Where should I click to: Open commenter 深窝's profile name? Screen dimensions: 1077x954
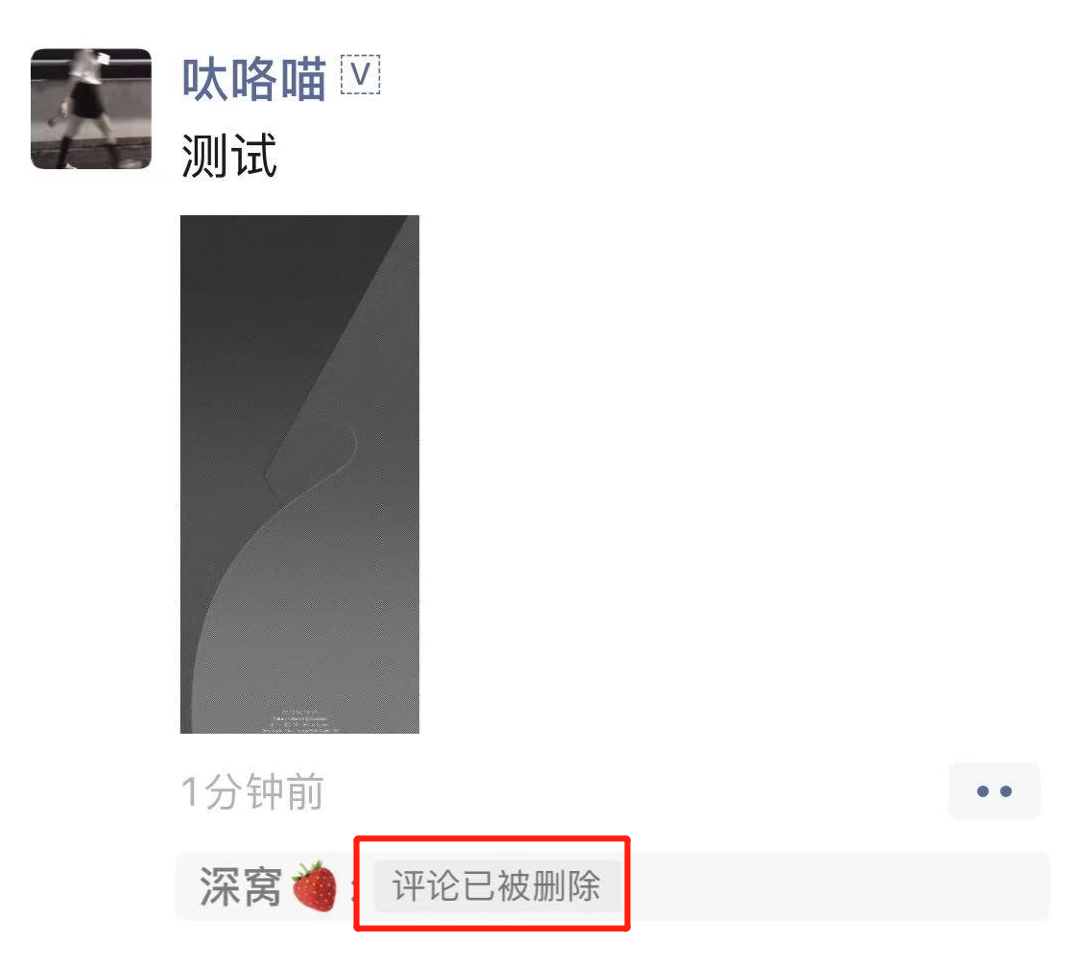tap(240, 886)
